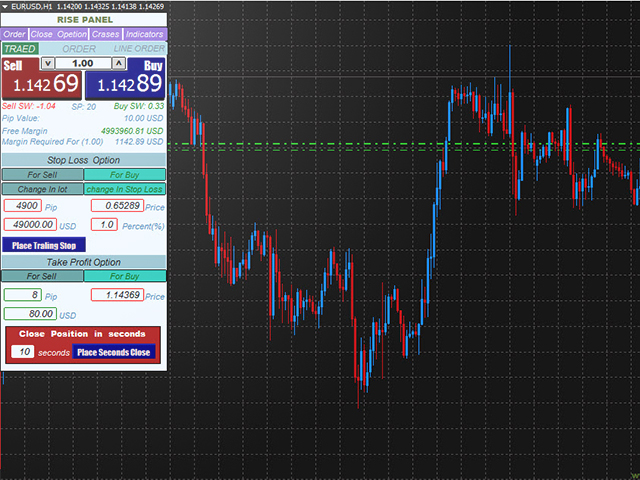Viewport: 640px width, 480px height.
Task: Click Place Seconds Close button
Action: tap(114, 352)
